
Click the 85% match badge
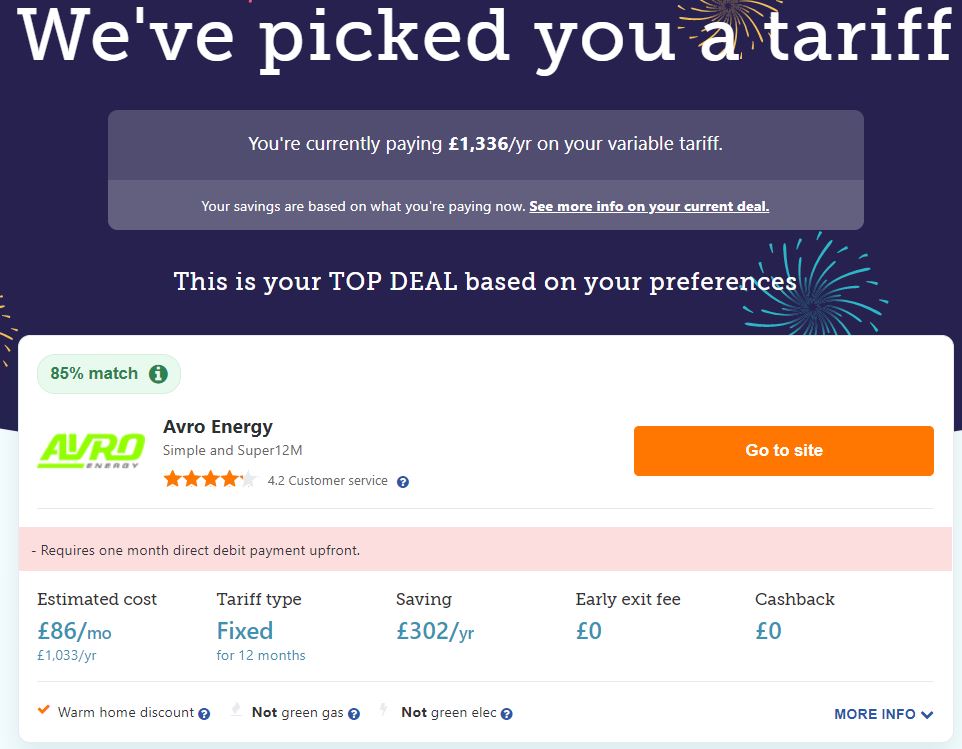click(94, 374)
